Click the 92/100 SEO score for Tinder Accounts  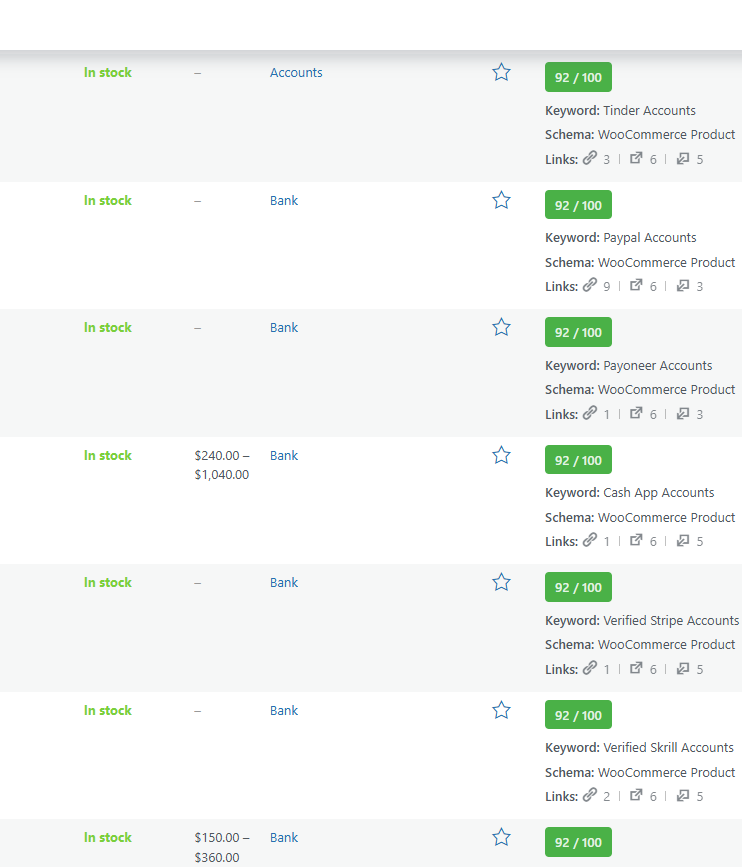tap(578, 77)
